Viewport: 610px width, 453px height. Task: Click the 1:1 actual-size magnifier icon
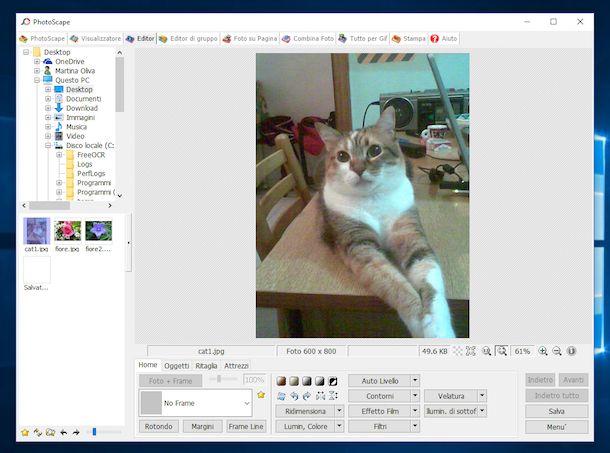[487, 351]
